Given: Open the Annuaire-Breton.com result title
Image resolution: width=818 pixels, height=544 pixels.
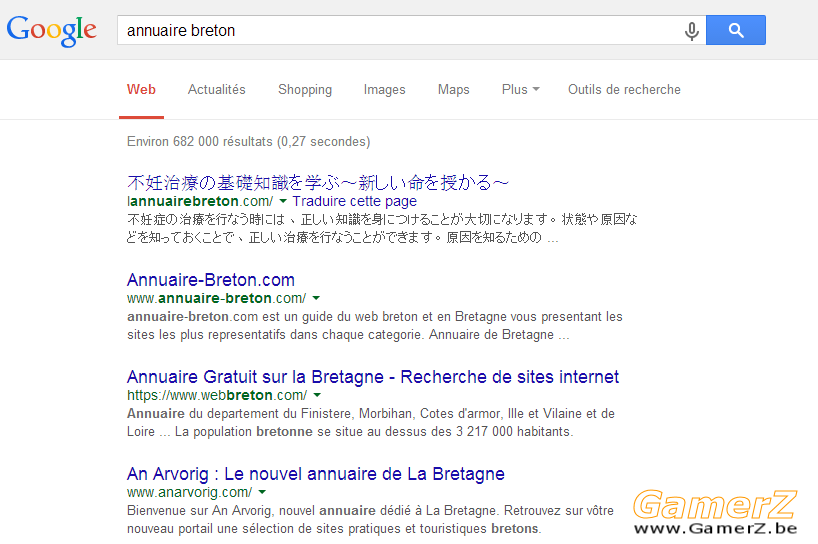Looking at the screenshot, I should tap(211, 280).
